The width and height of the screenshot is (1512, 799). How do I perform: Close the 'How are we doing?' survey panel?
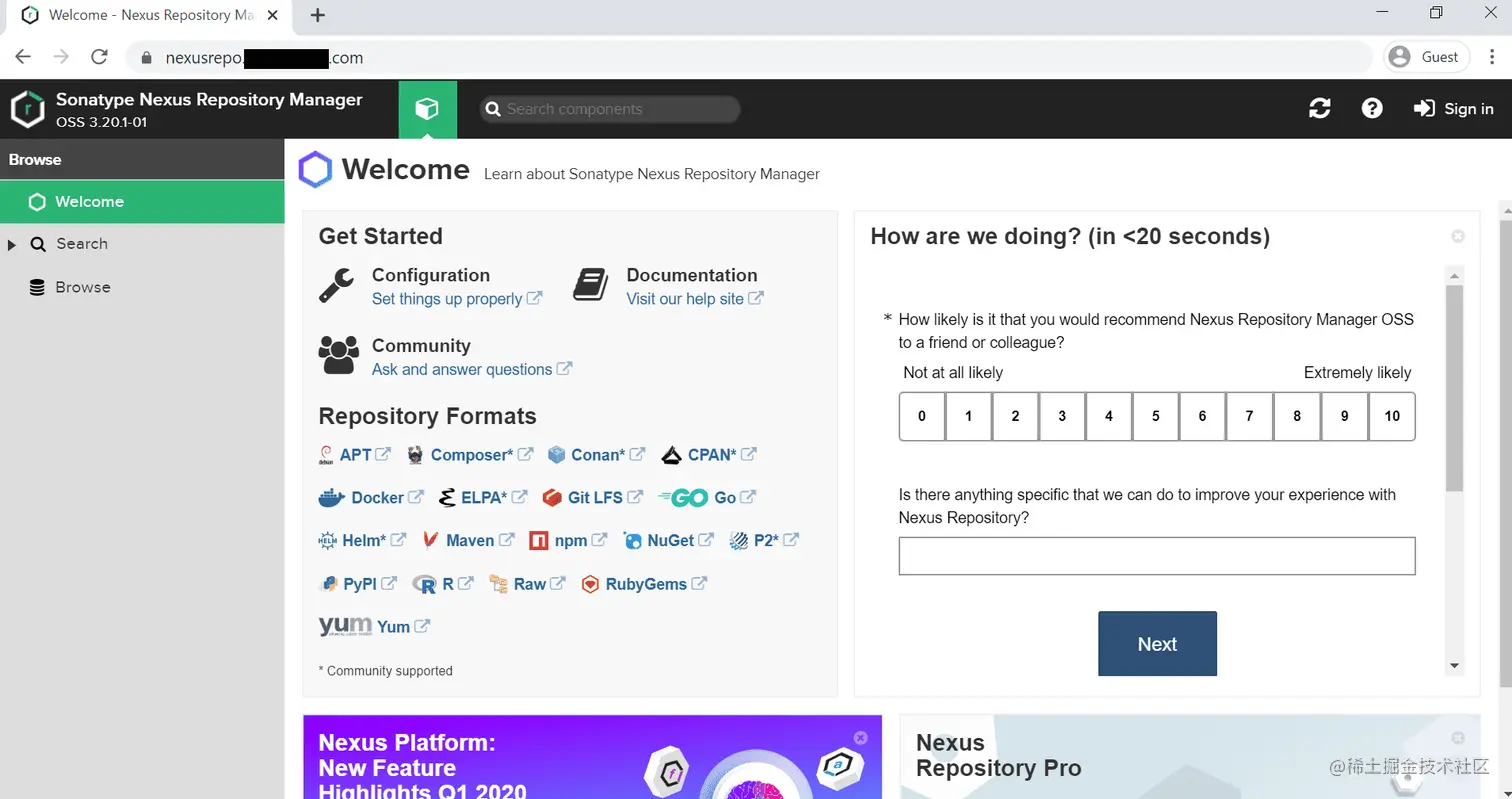1458,236
